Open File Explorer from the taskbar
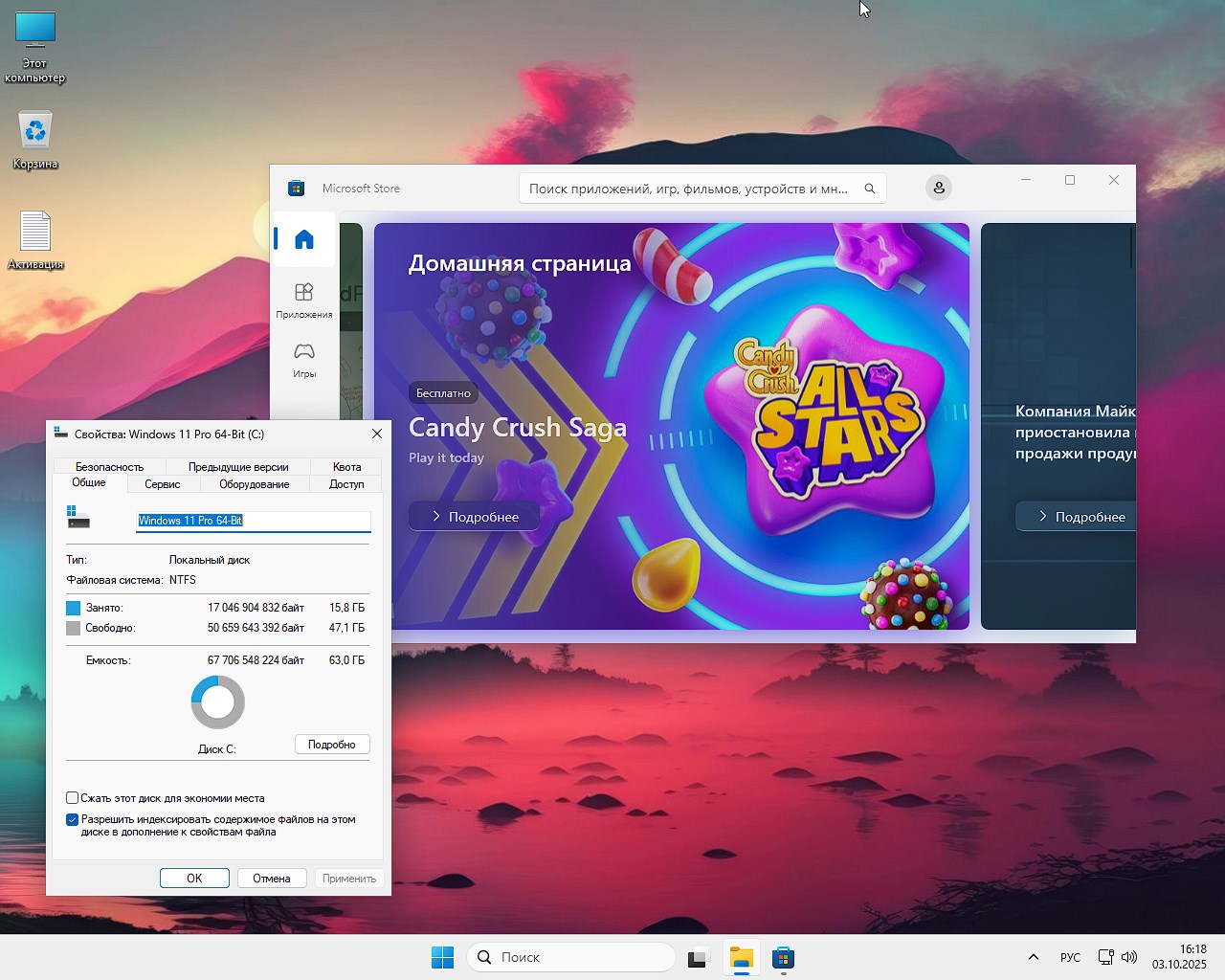This screenshot has width=1225, height=980. point(742,957)
